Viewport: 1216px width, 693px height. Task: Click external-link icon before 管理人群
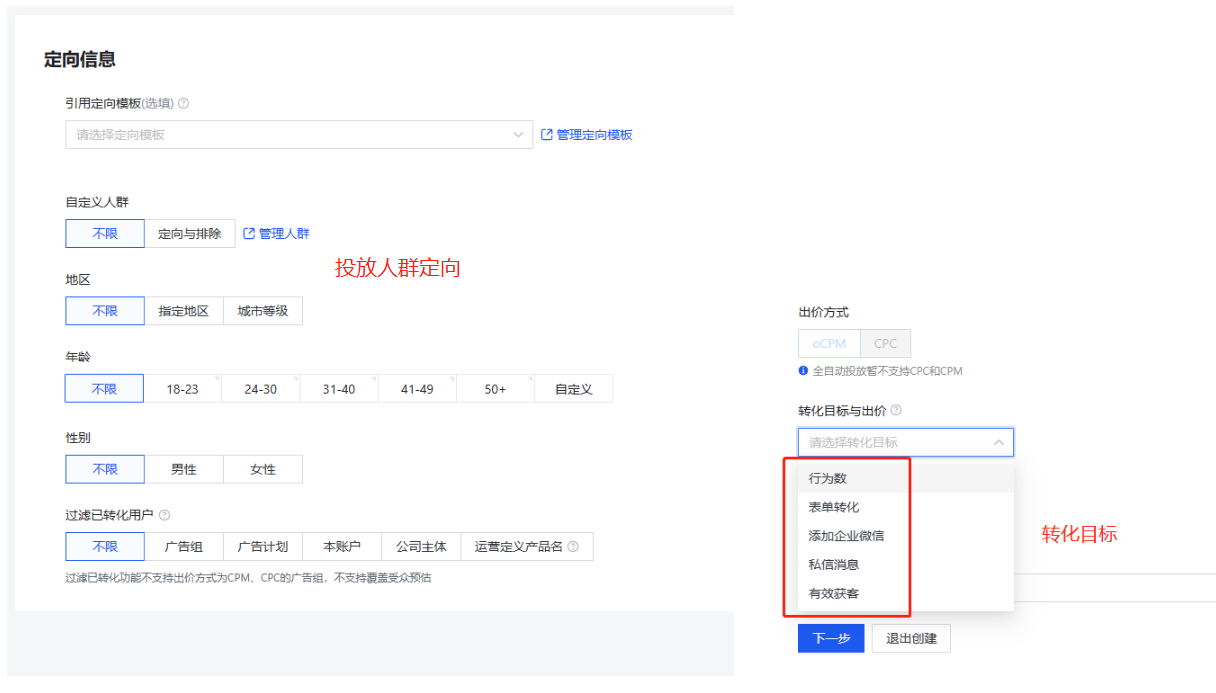tap(247, 232)
